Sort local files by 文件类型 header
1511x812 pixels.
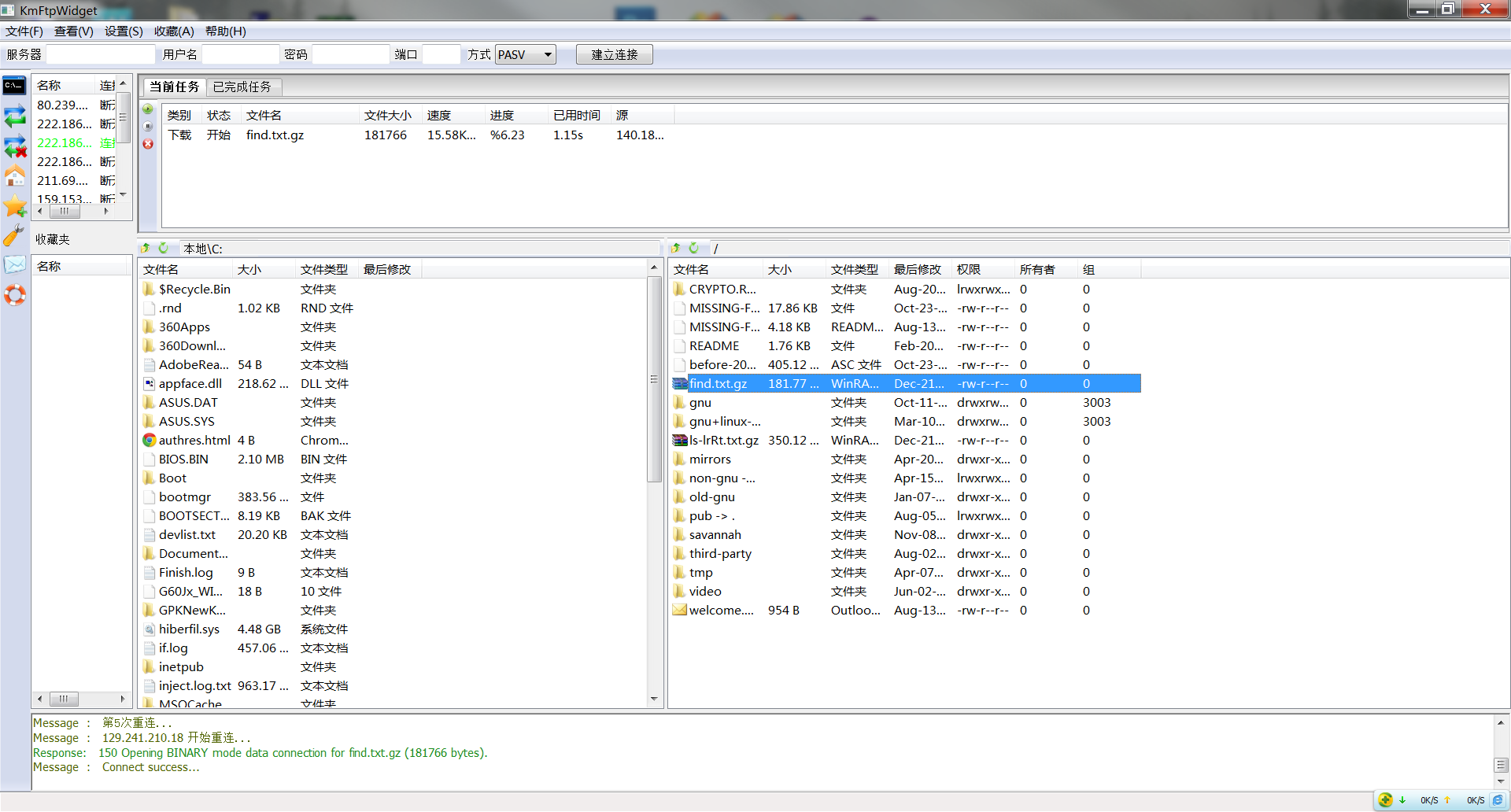[x=327, y=270]
